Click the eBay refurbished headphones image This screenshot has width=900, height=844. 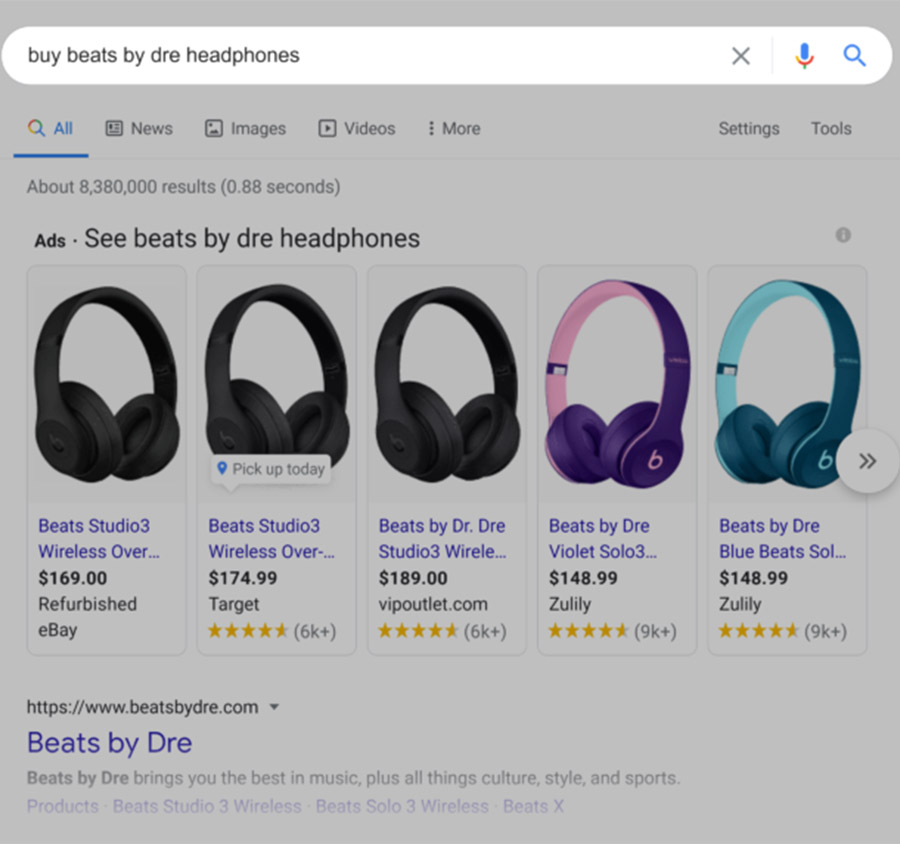coord(107,384)
